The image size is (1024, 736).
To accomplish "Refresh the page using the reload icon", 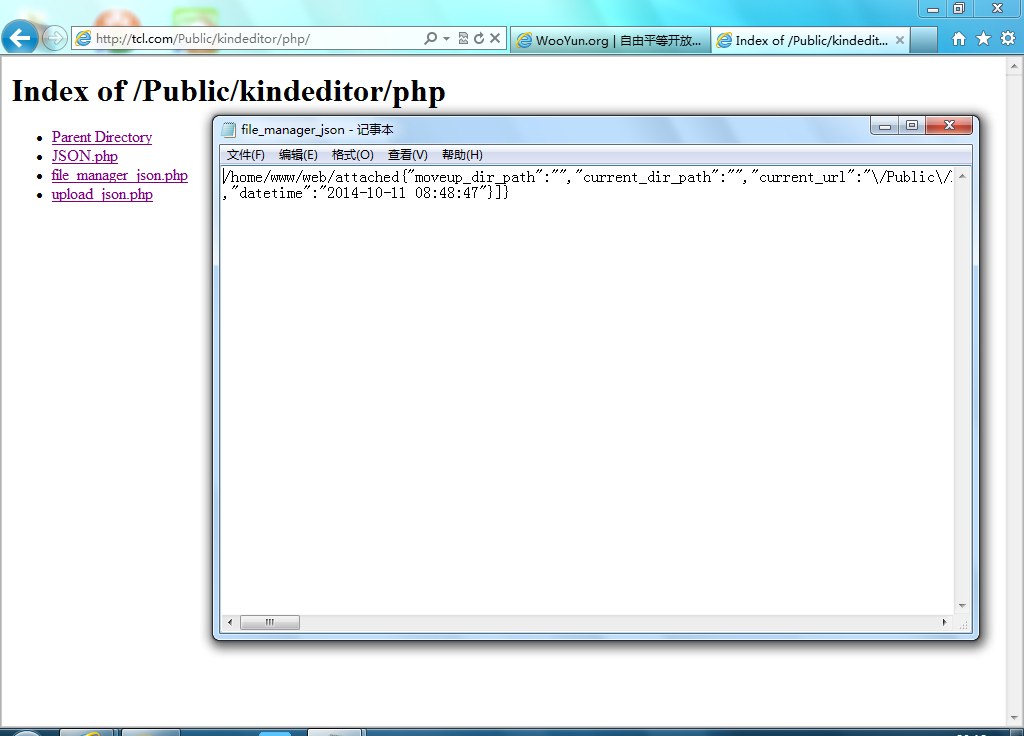I will click(479, 39).
